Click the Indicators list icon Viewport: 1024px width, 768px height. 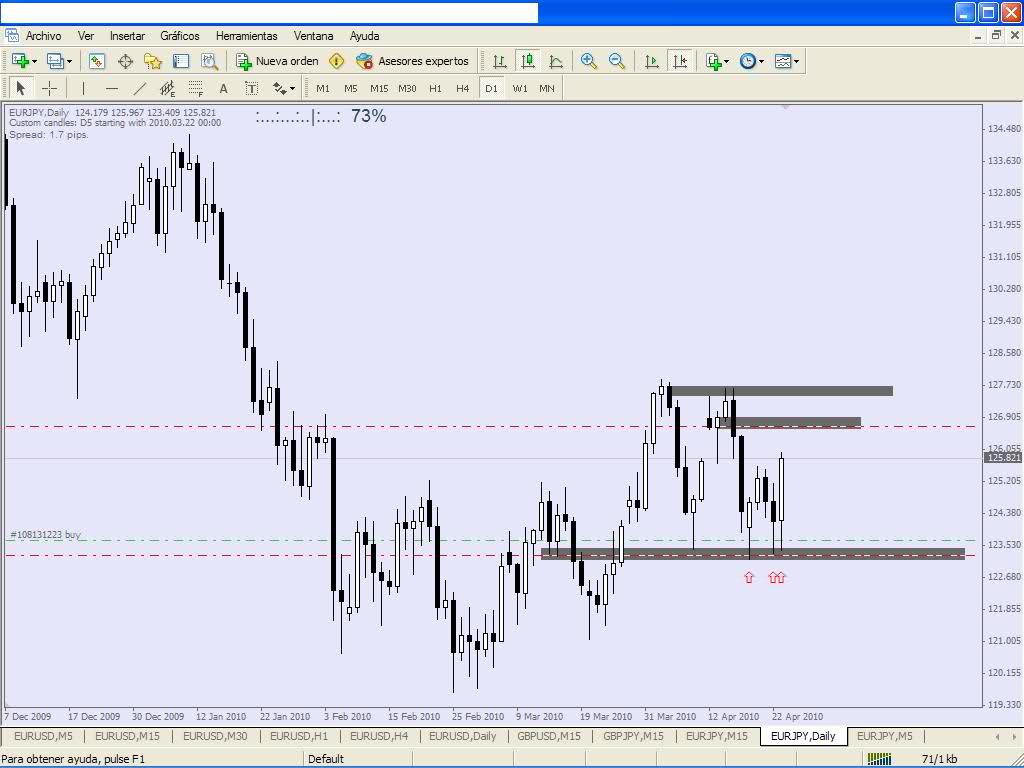(713, 61)
